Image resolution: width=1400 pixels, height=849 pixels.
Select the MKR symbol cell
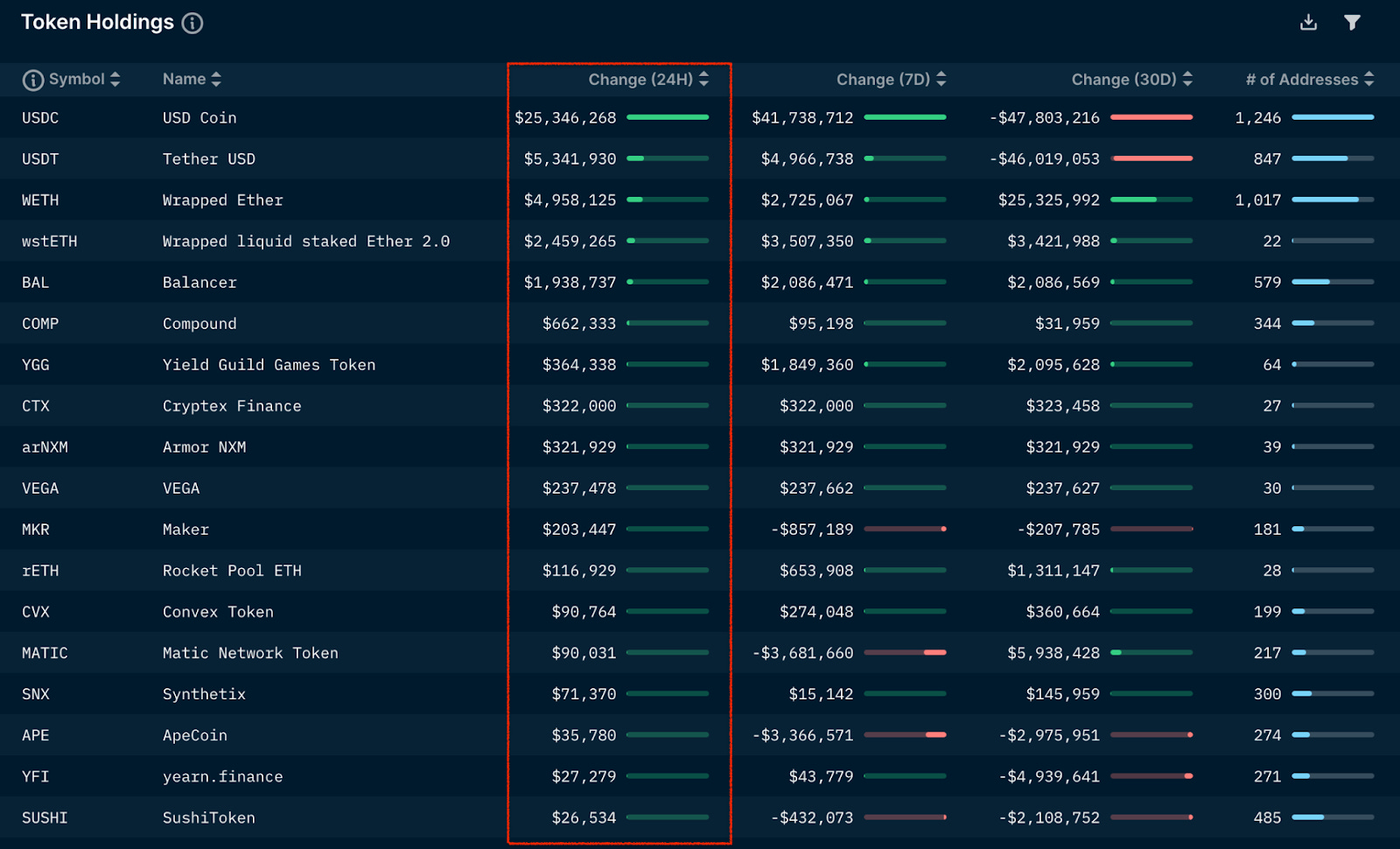coord(36,529)
